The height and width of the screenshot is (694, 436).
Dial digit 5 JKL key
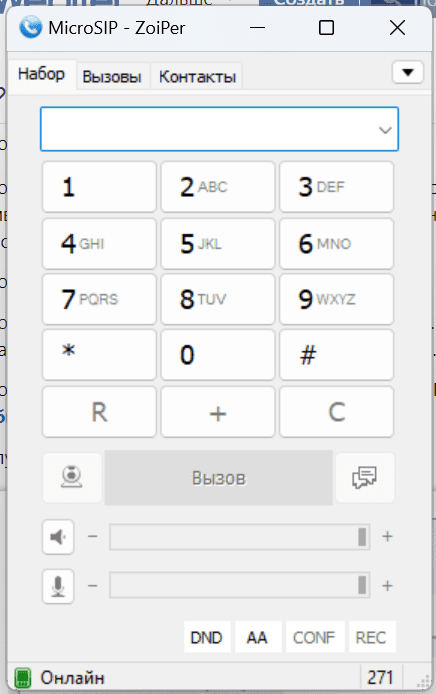pos(218,243)
